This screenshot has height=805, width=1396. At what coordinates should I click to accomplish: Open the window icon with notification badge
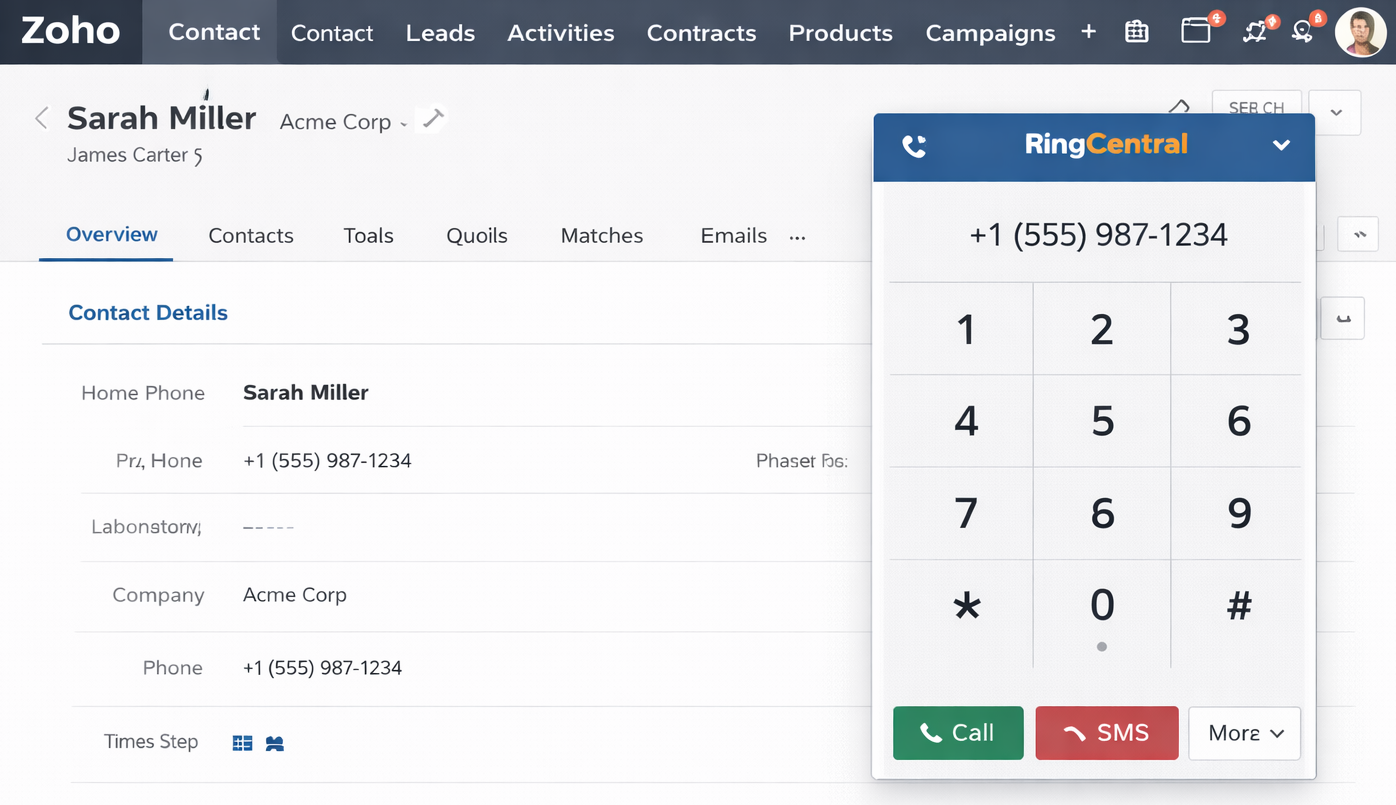coord(1197,30)
